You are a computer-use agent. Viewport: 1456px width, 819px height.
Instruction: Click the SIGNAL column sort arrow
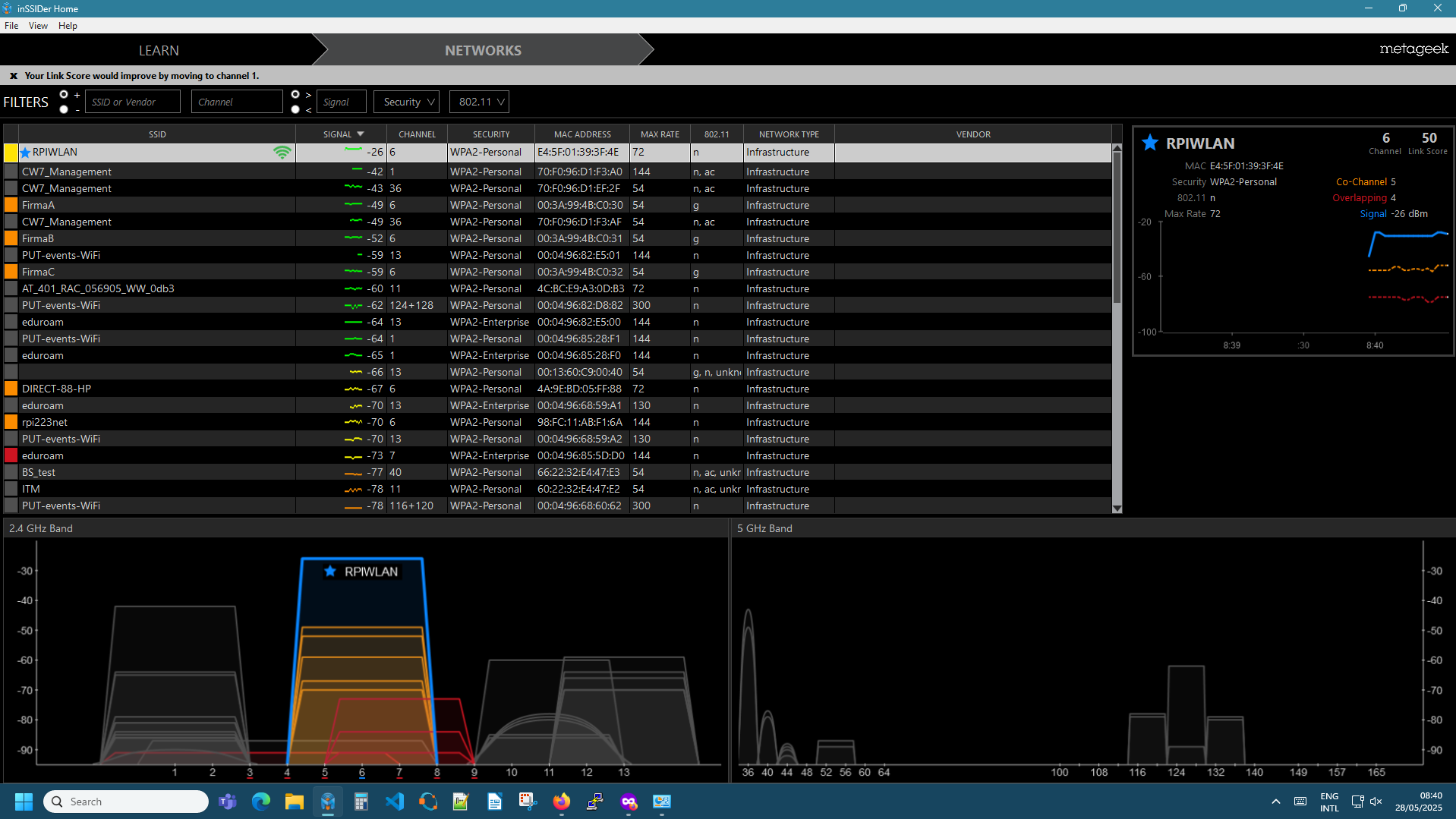click(x=361, y=134)
